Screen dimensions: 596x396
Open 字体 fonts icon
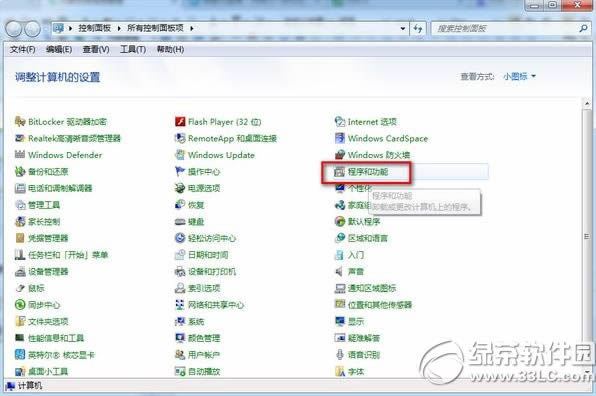click(x=339, y=371)
